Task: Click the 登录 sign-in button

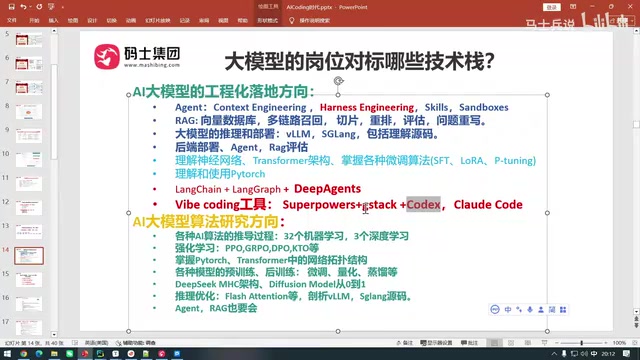Action: [x=551, y=7]
